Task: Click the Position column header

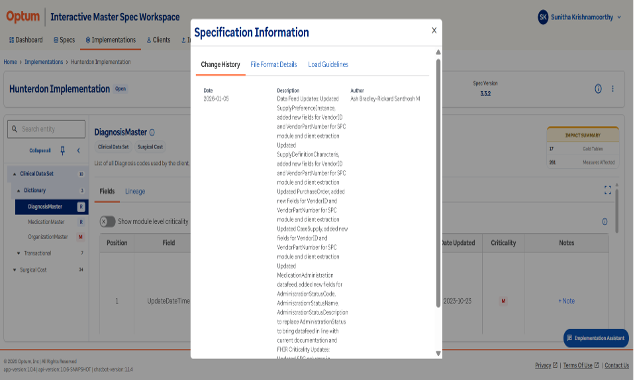Action: [x=117, y=243]
